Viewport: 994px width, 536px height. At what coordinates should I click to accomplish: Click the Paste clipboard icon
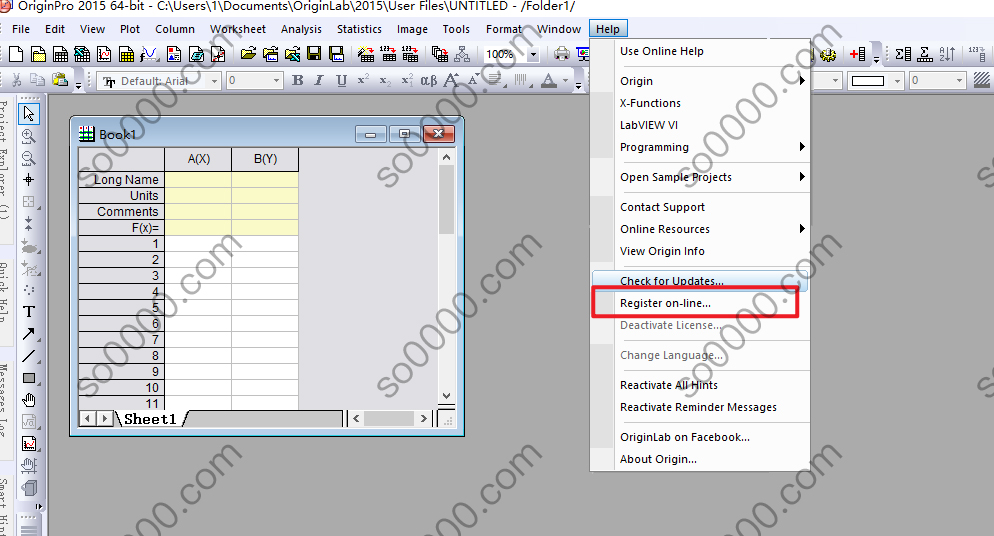(x=60, y=80)
